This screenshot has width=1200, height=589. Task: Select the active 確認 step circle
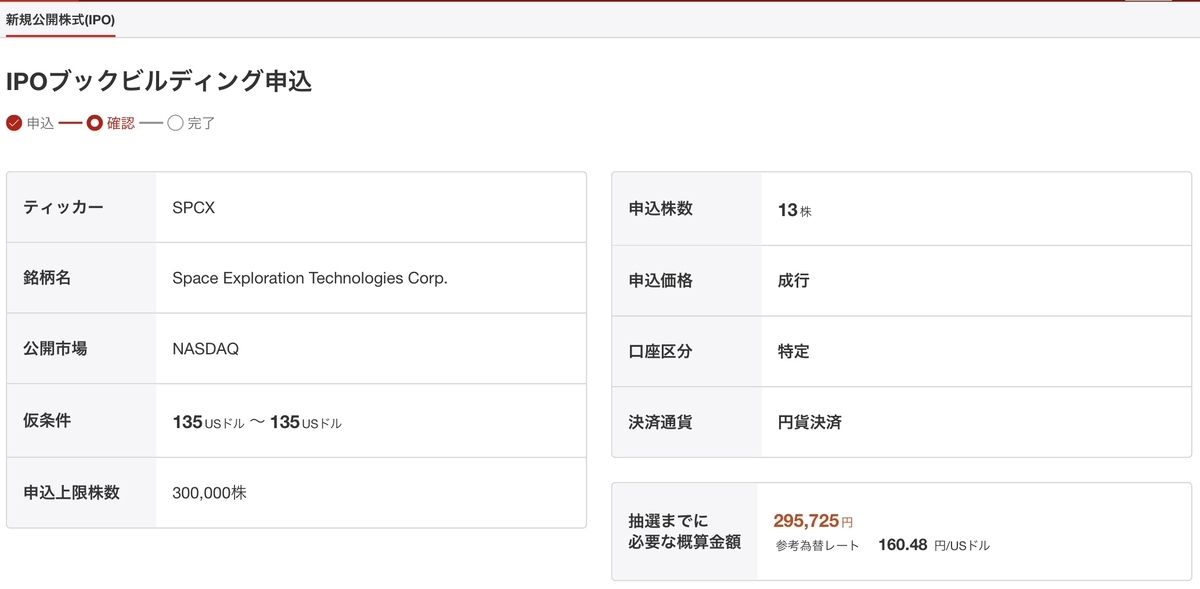pyautogui.click(x=95, y=123)
